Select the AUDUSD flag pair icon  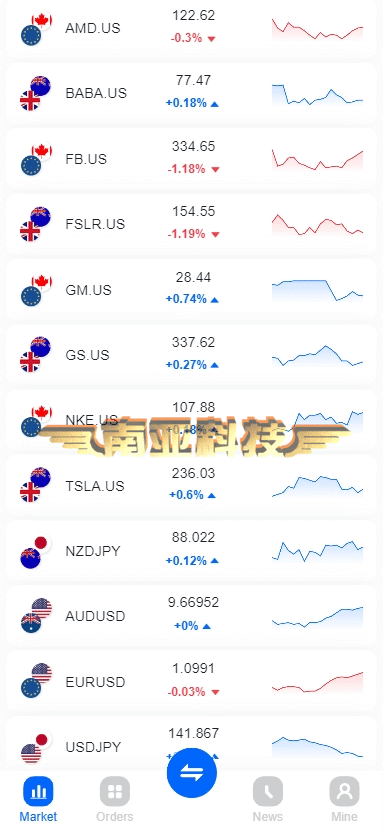click(36, 616)
